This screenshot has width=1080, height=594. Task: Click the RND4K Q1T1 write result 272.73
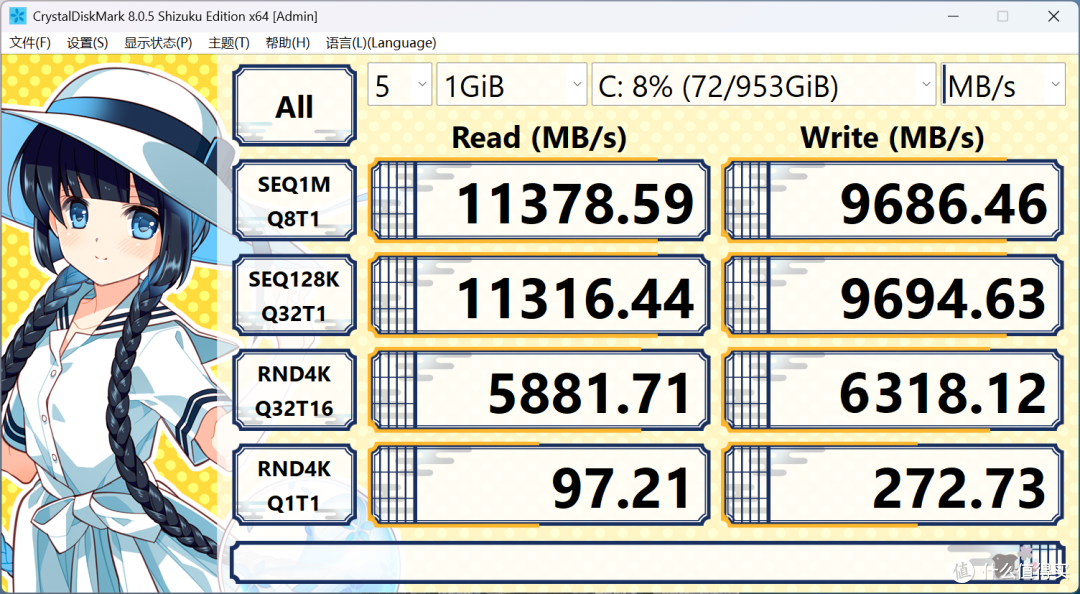point(893,485)
